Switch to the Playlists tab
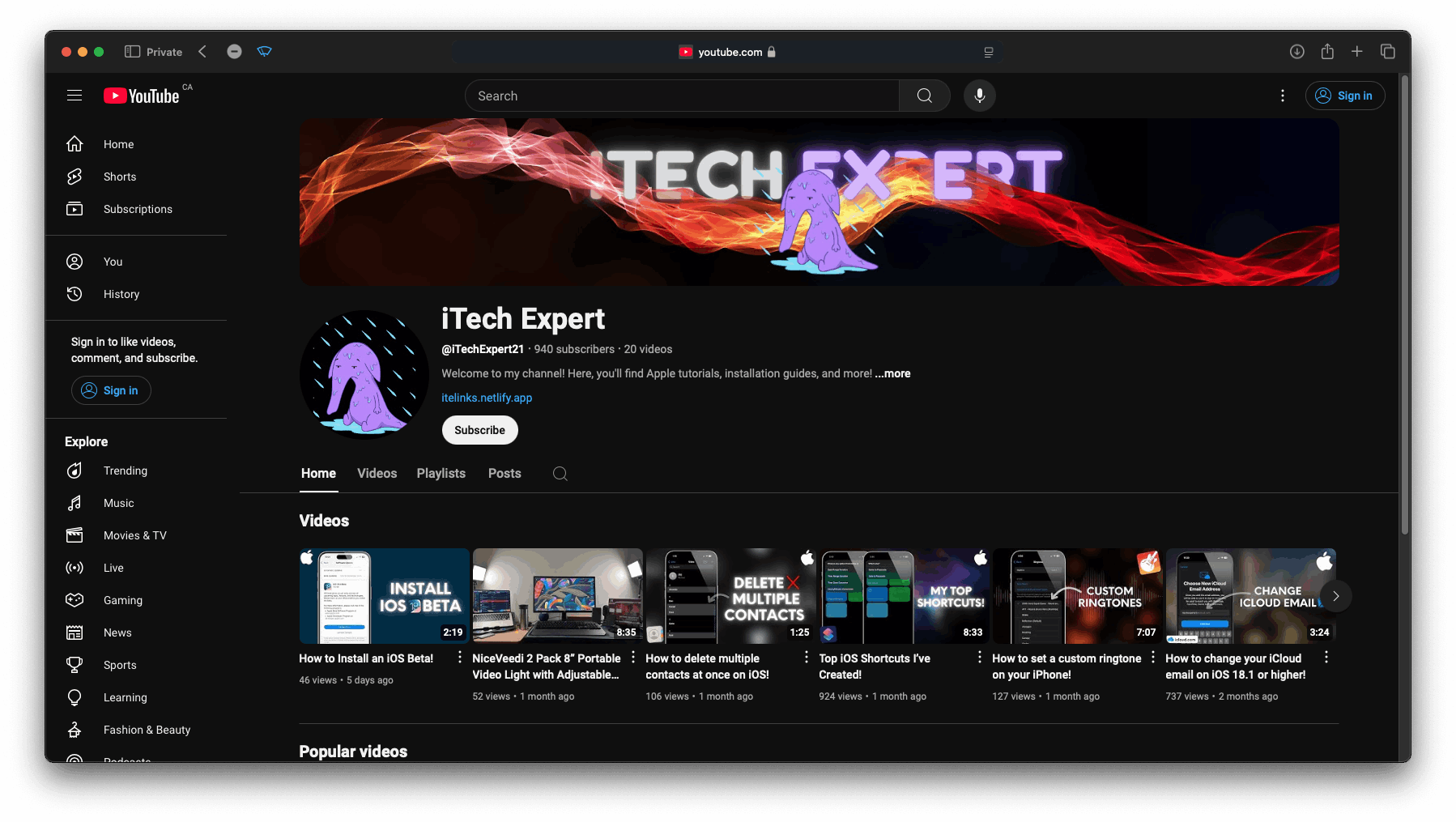The image size is (1456, 822). pyautogui.click(x=441, y=474)
